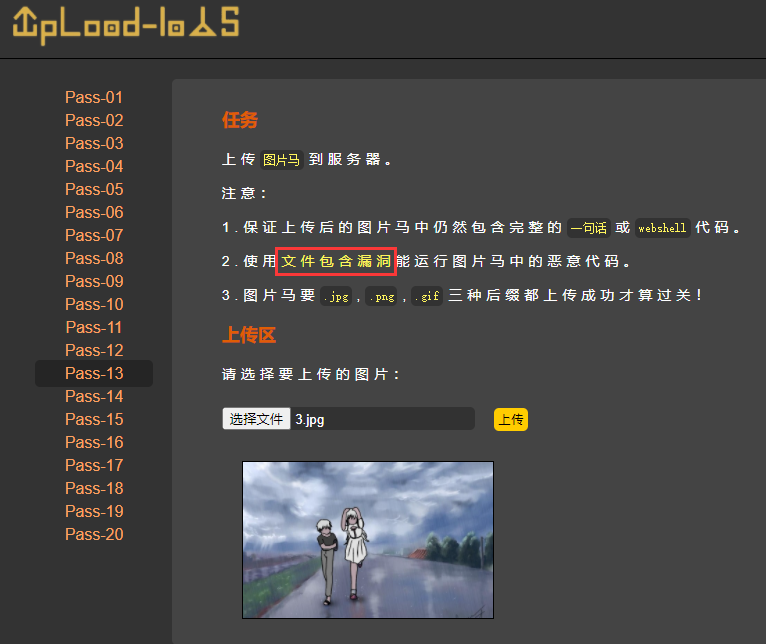This screenshot has width=766, height=644.
Task: Click the 一句话 highlighted tag
Action: [588, 228]
